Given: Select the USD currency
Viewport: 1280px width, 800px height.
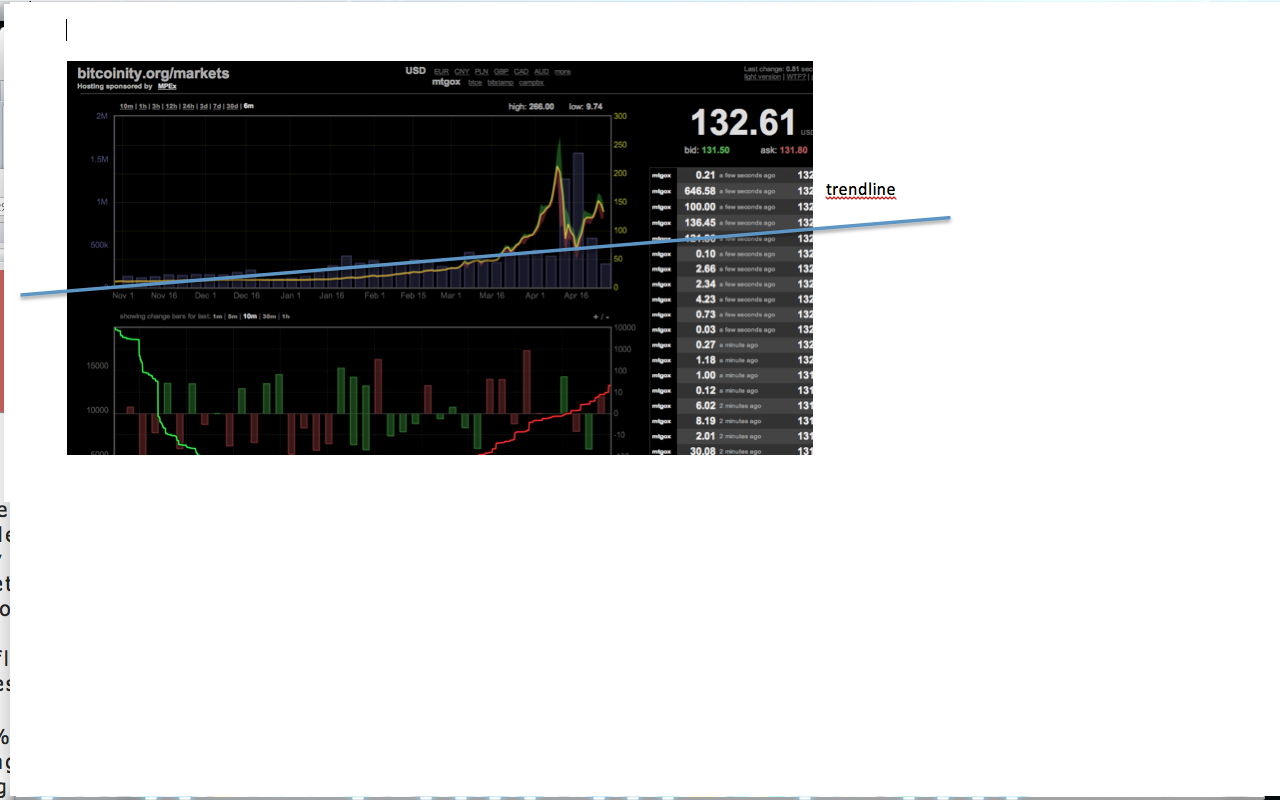Looking at the screenshot, I should pos(415,71).
